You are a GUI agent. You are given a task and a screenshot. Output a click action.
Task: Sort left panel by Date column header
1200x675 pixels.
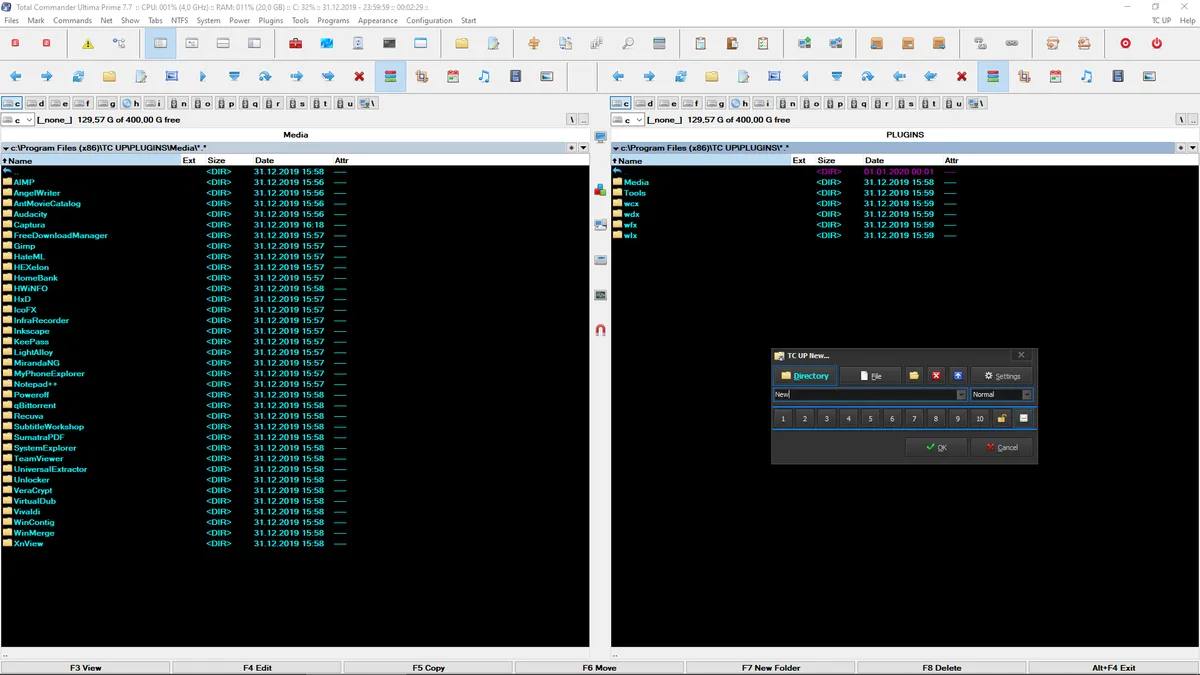264,160
